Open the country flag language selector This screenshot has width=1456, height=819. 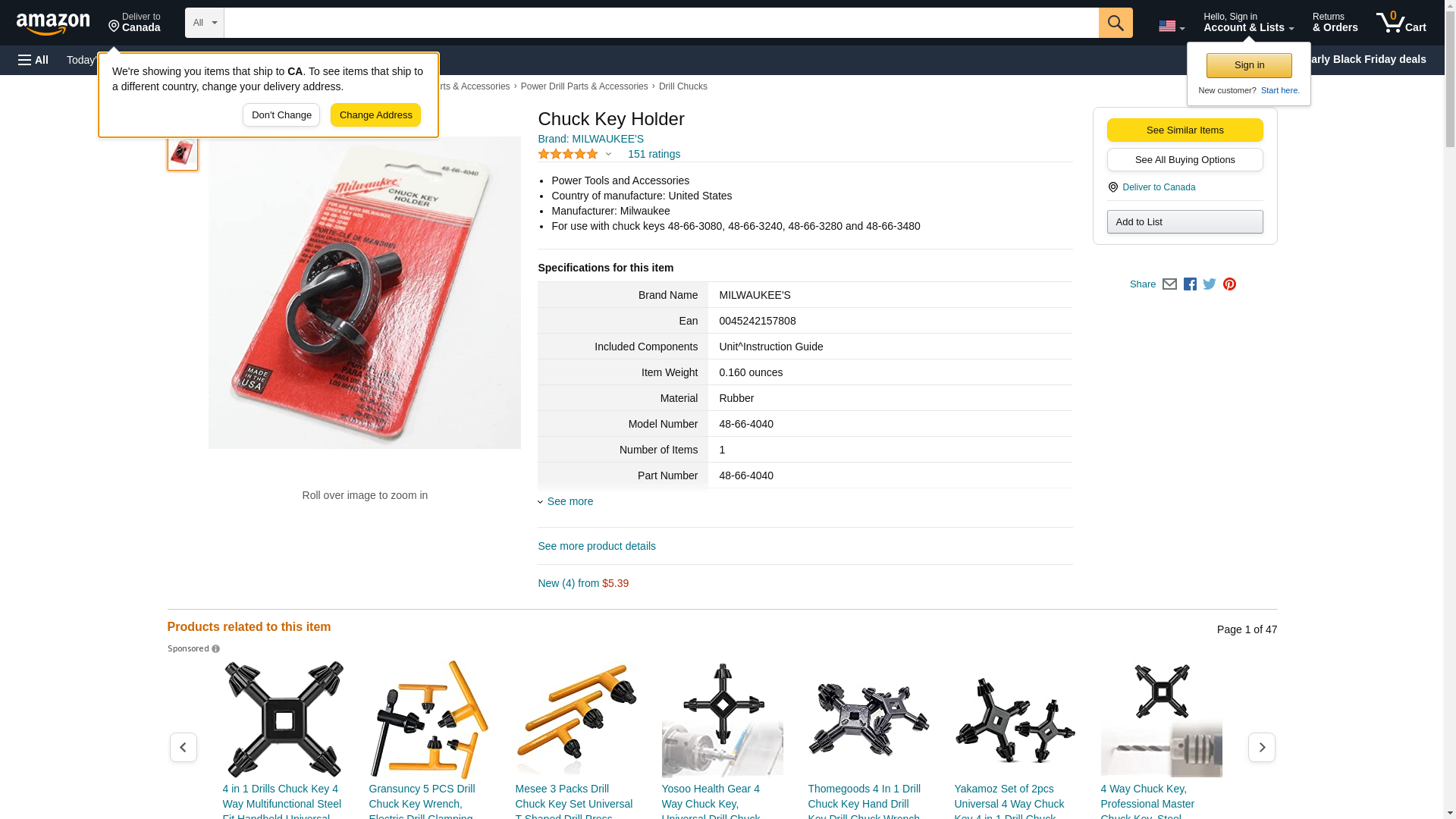[1172, 26]
